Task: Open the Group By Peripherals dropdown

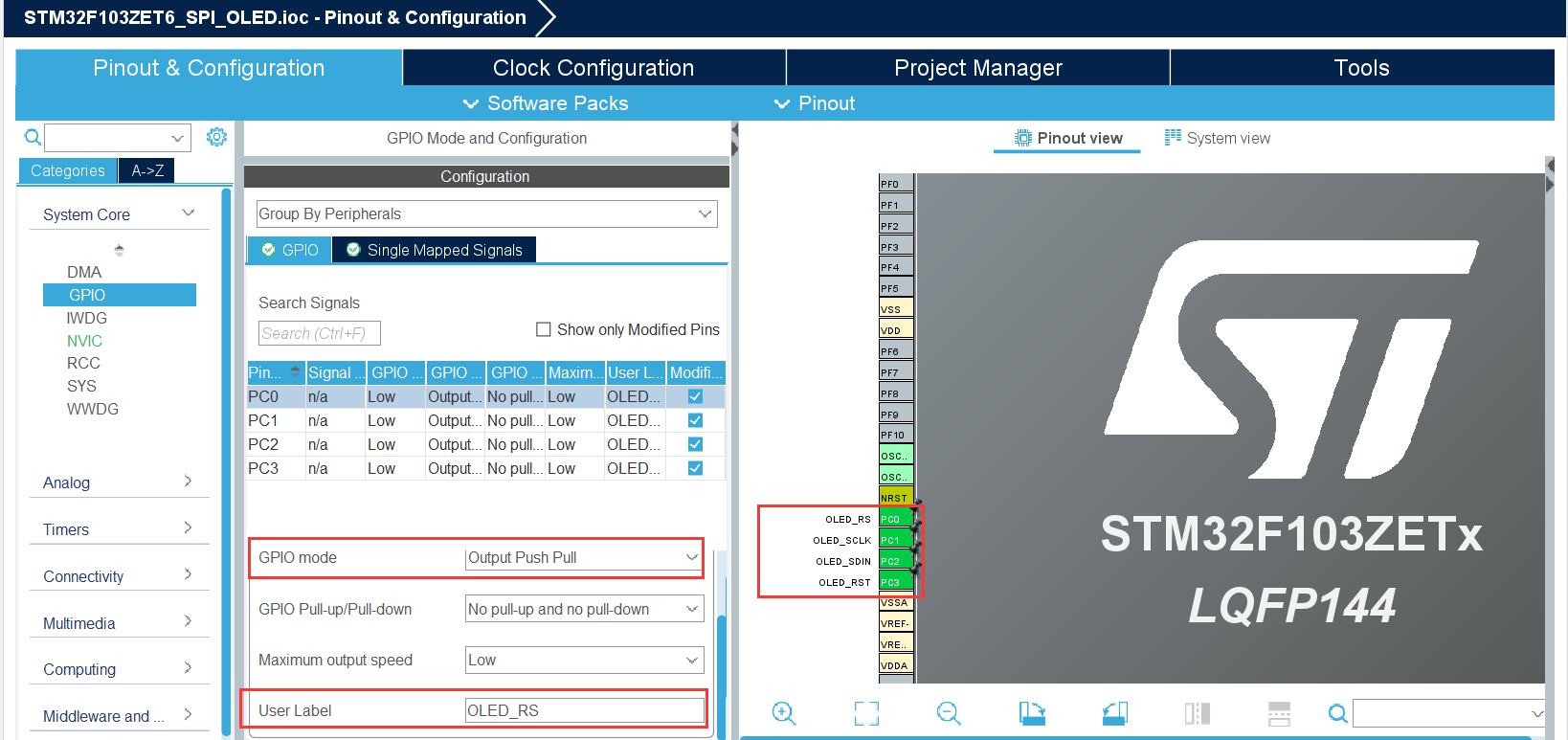Action: pyautogui.click(x=486, y=213)
